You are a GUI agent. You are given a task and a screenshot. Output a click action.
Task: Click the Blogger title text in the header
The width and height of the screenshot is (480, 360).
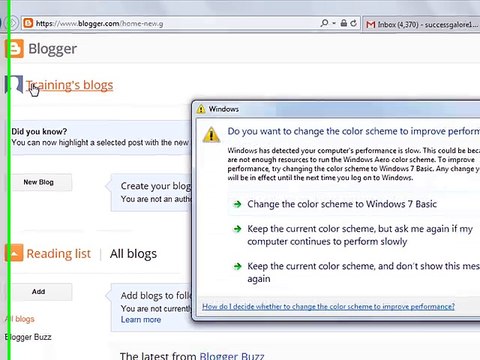53,49
